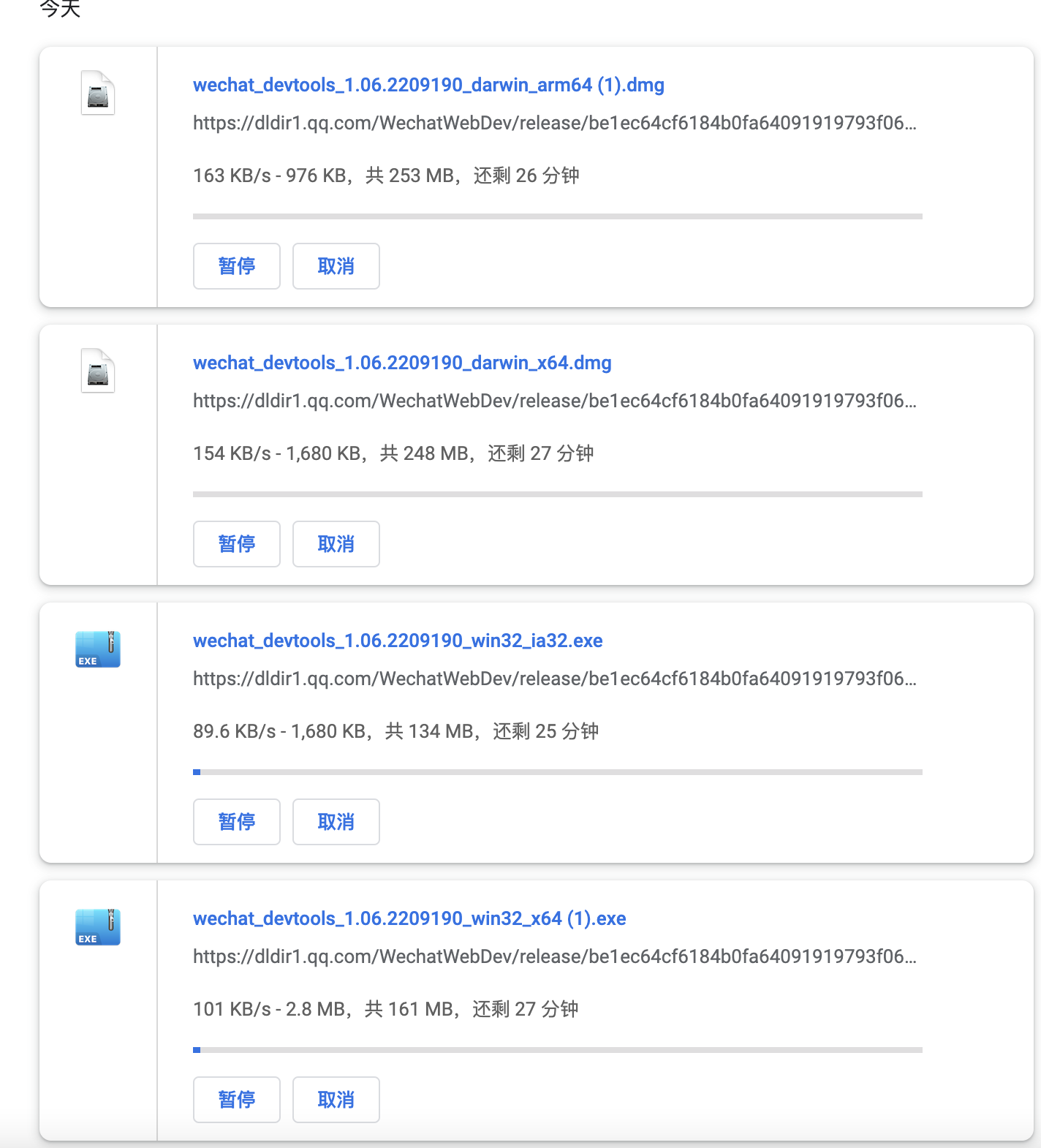Click progress bar of darwin_x64.dmg download
The image size is (1041, 1148).
[558, 494]
